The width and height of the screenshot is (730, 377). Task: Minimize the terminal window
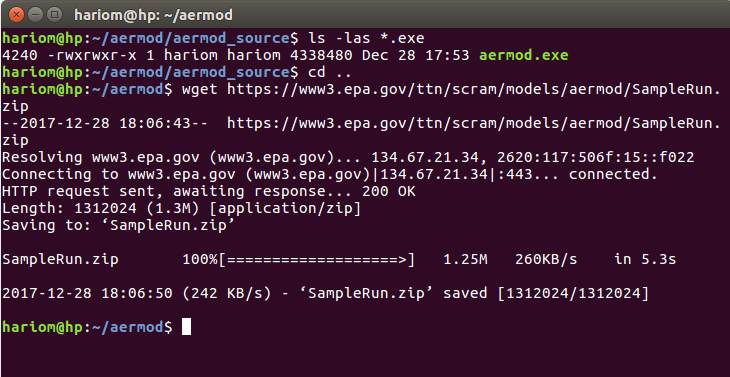coord(35,14)
